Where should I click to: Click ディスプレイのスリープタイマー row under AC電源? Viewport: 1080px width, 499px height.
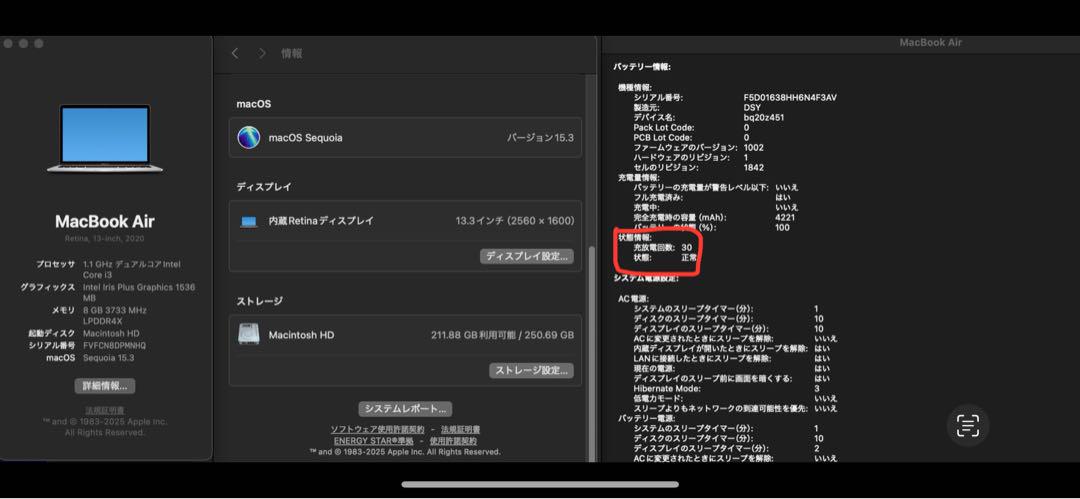pyautogui.click(x=728, y=329)
